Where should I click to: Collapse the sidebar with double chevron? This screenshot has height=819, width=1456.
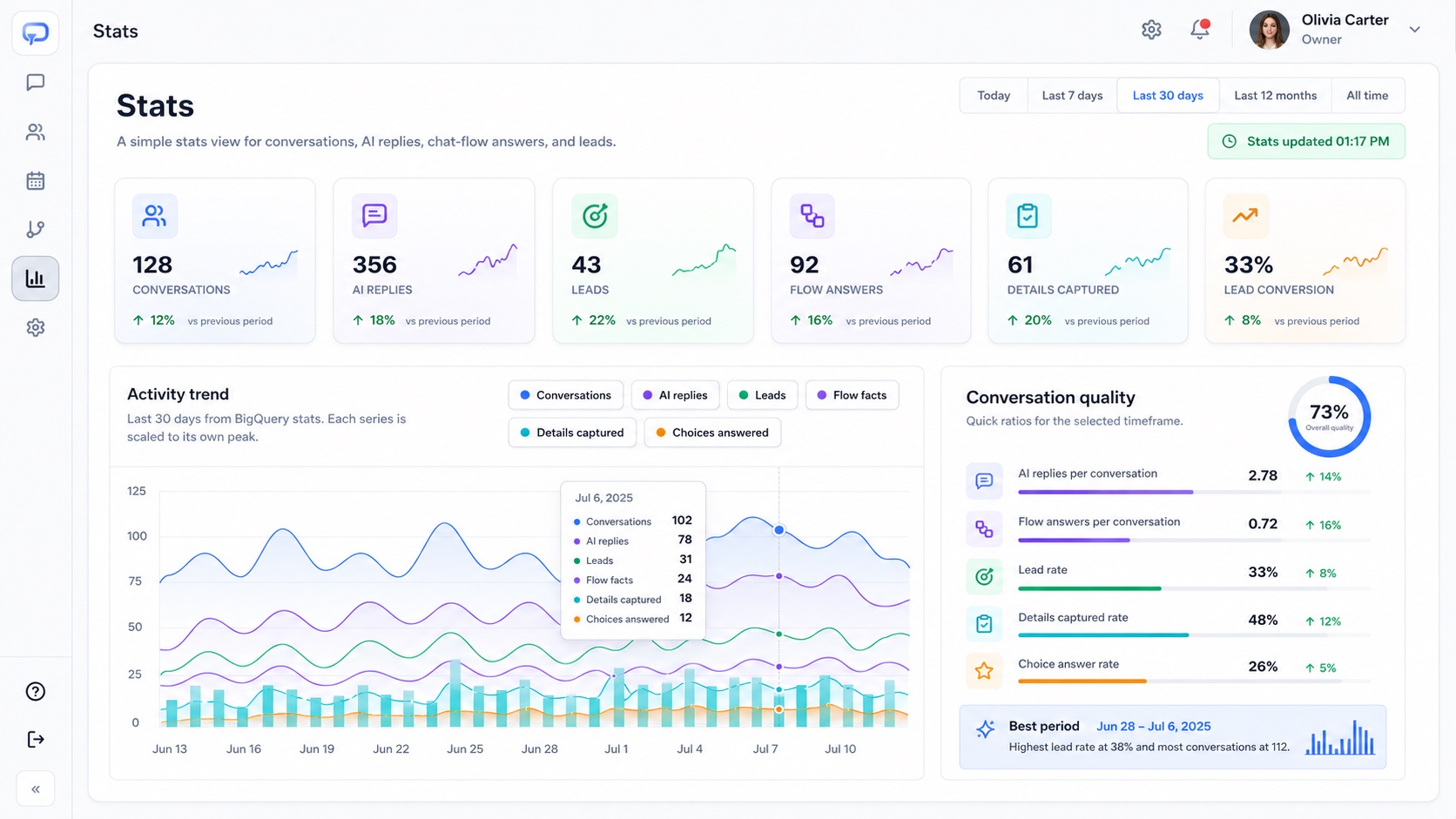click(x=35, y=789)
